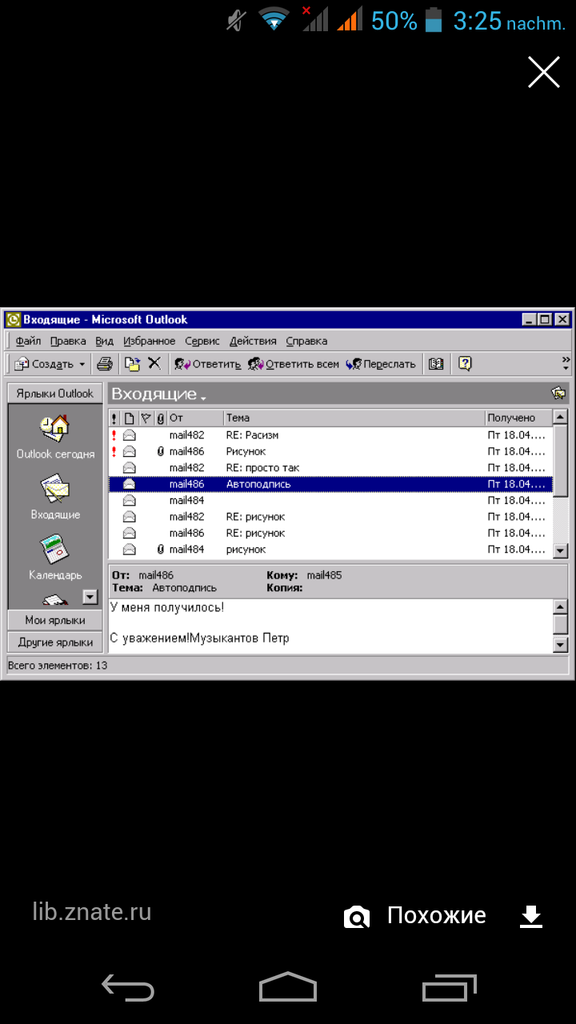Open Похожие similar images

(436, 916)
